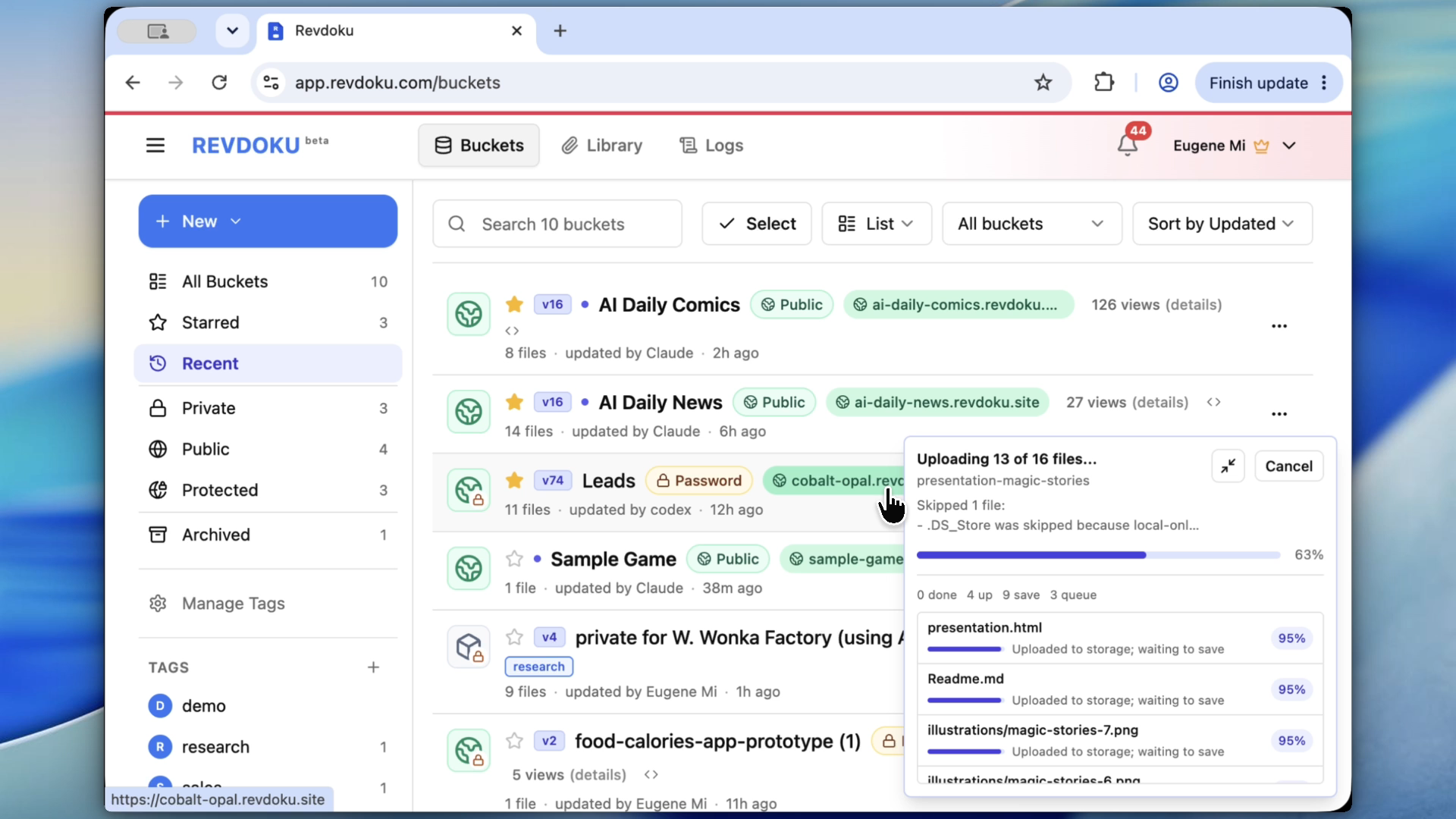Click the overall upload progress bar
Screen dimensions: 1456x819
pos(1098,555)
